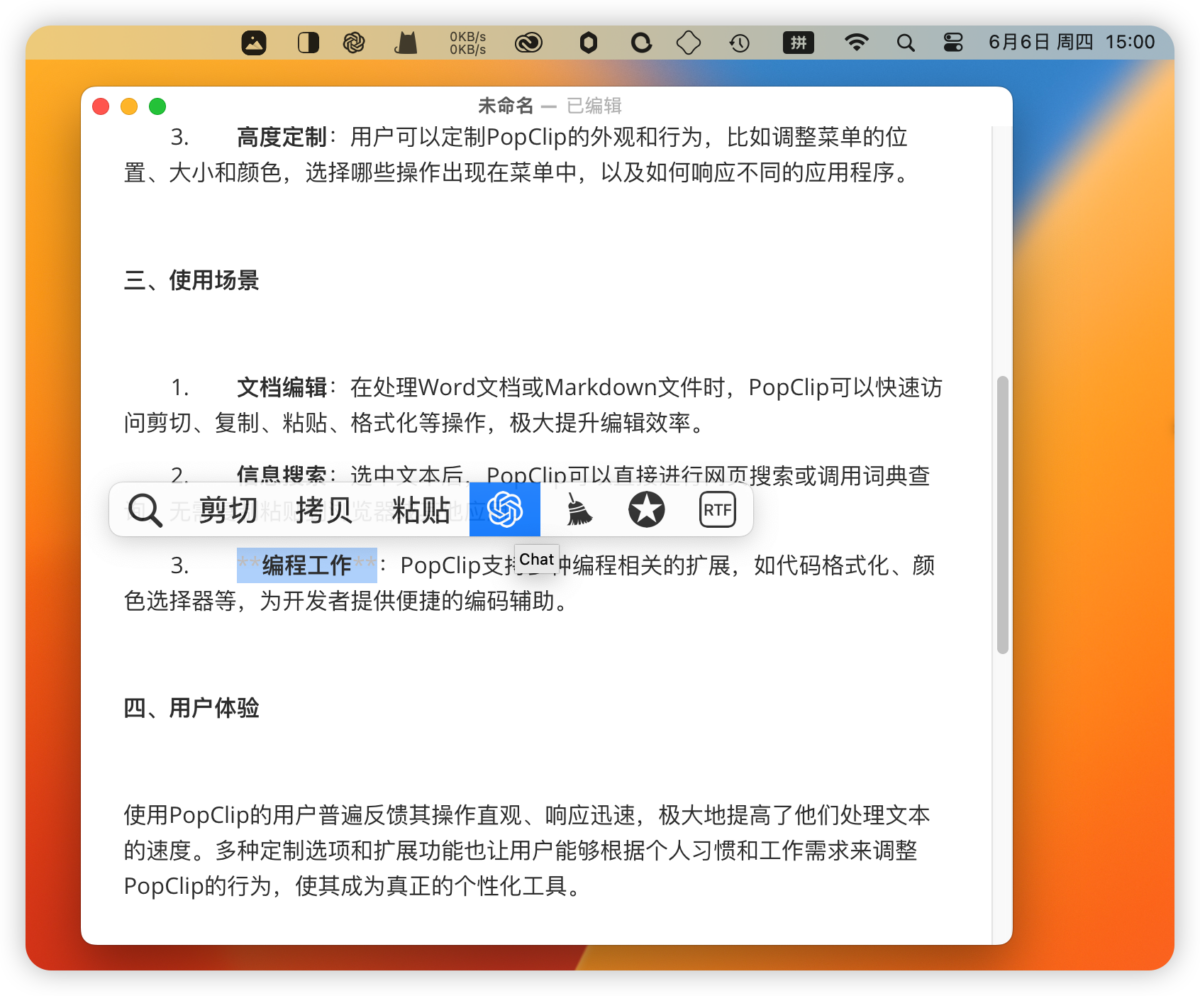The height and width of the screenshot is (996, 1200).
Task: Click the cat icon in the menu bar
Action: point(405,43)
